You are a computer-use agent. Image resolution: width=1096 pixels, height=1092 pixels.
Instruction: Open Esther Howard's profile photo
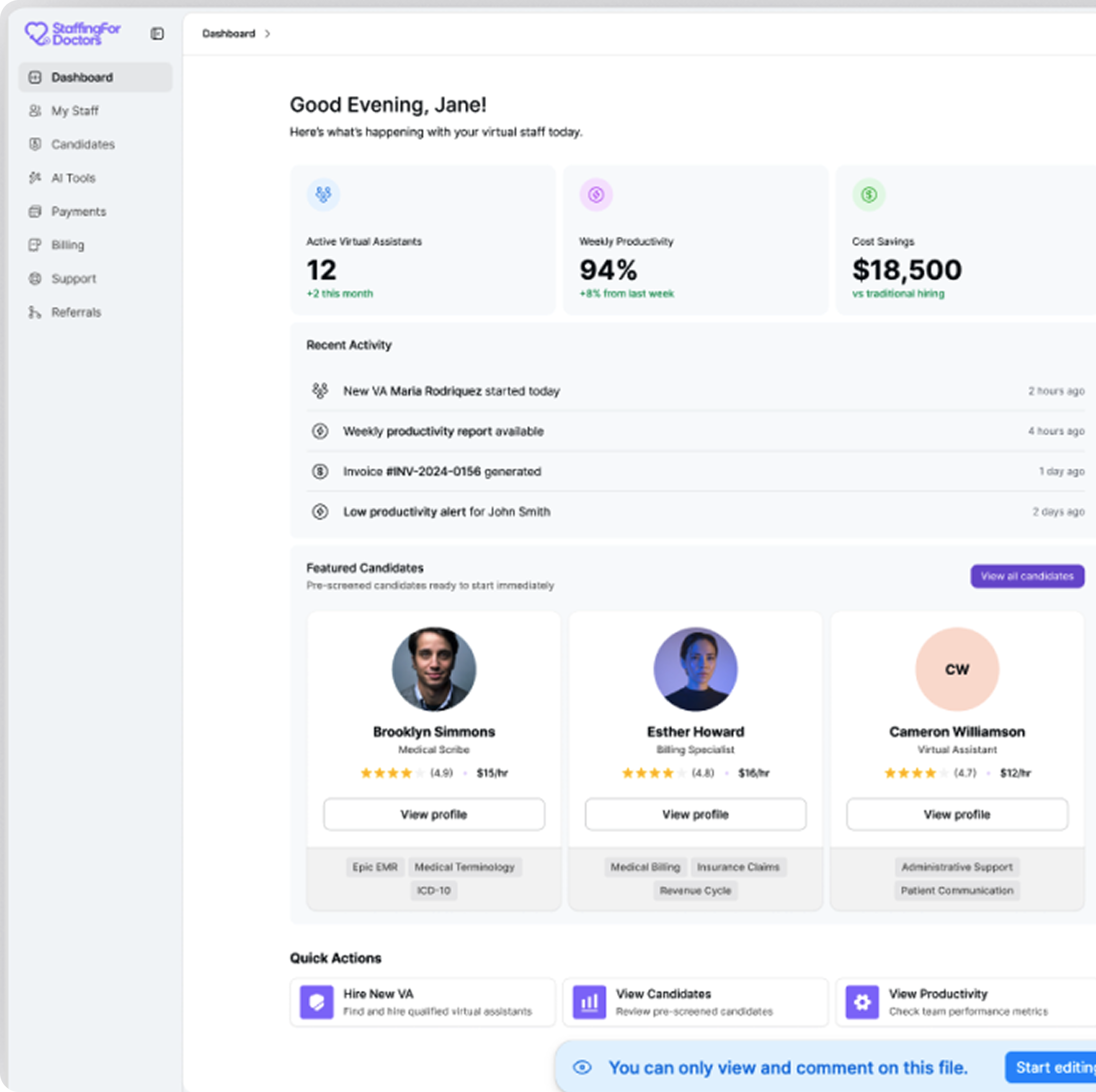695,669
